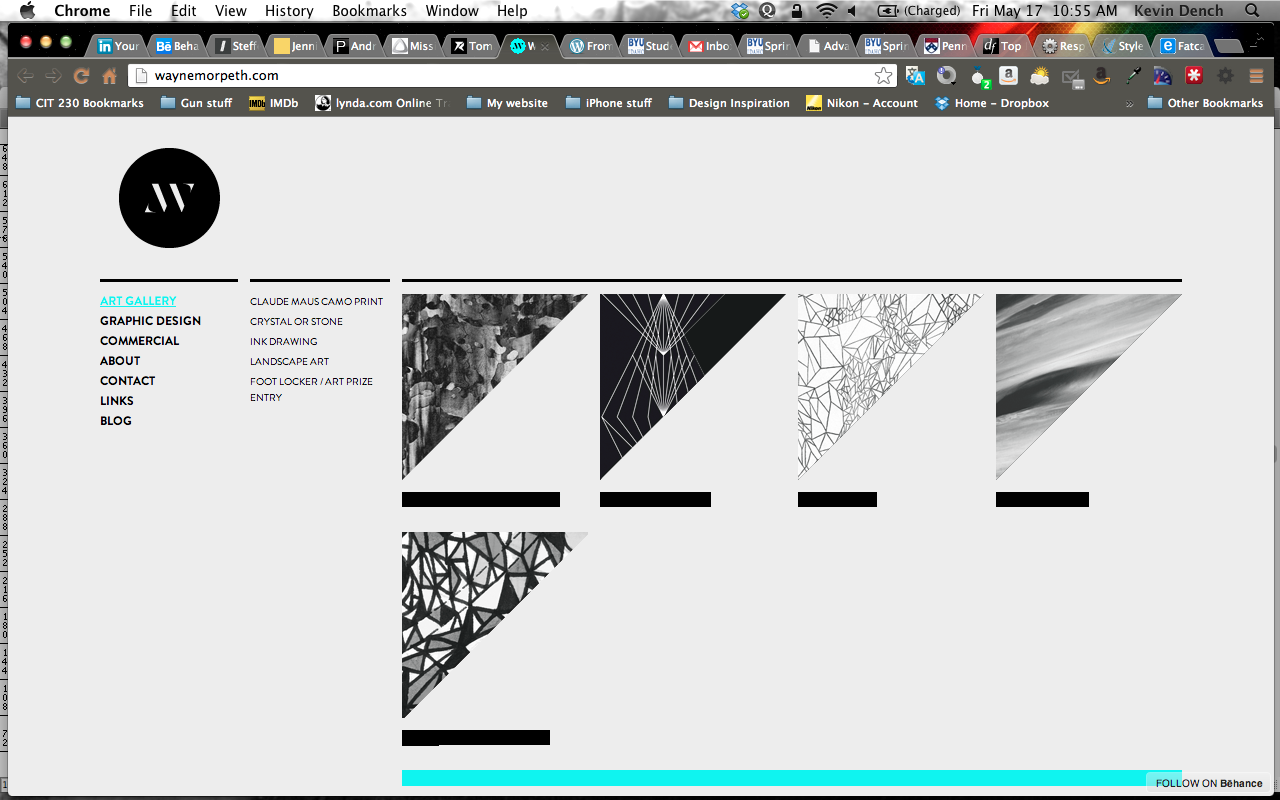Open the Commercial section link
The width and height of the screenshot is (1280, 800).
click(x=139, y=341)
